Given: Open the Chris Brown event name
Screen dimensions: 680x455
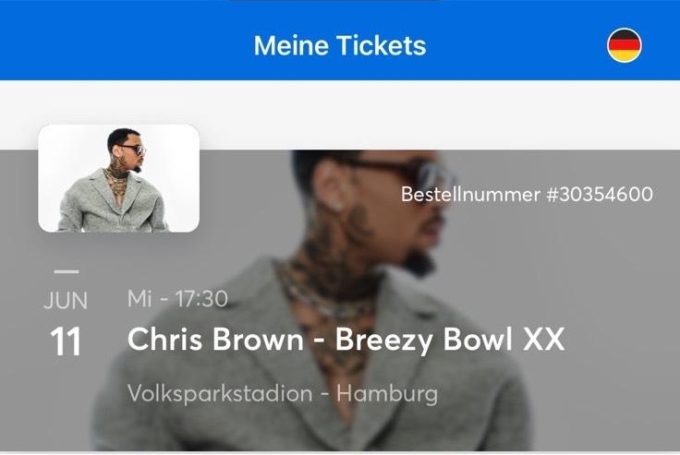Looking at the screenshot, I should pyautogui.click(x=216, y=339).
